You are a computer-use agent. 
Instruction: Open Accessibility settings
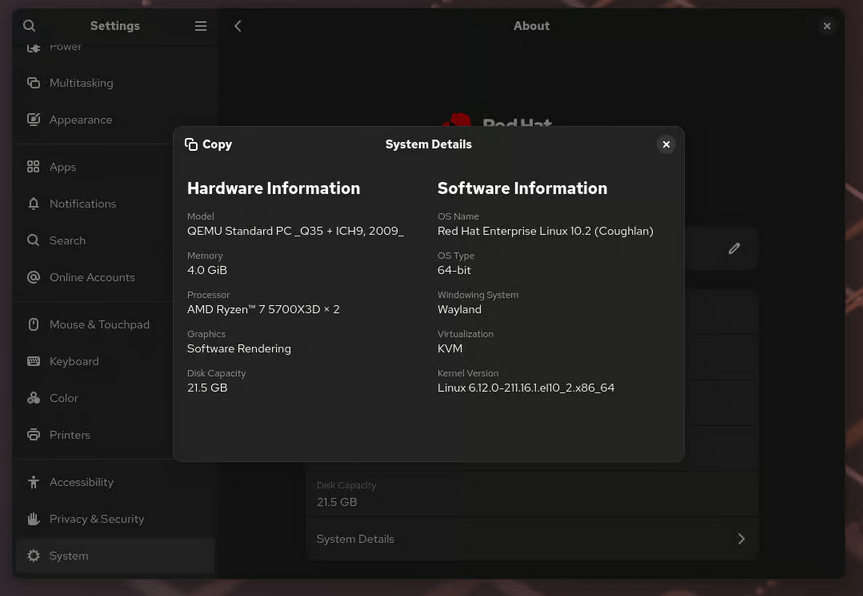point(115,482)
